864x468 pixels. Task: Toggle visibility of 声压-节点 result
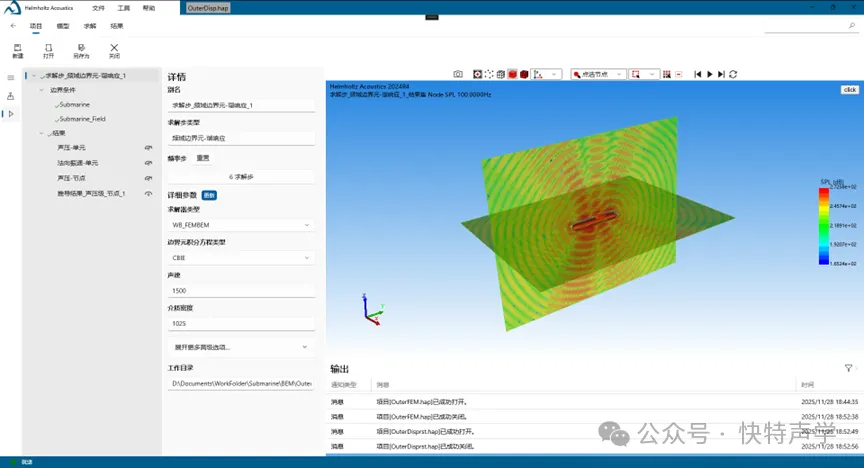148,178
